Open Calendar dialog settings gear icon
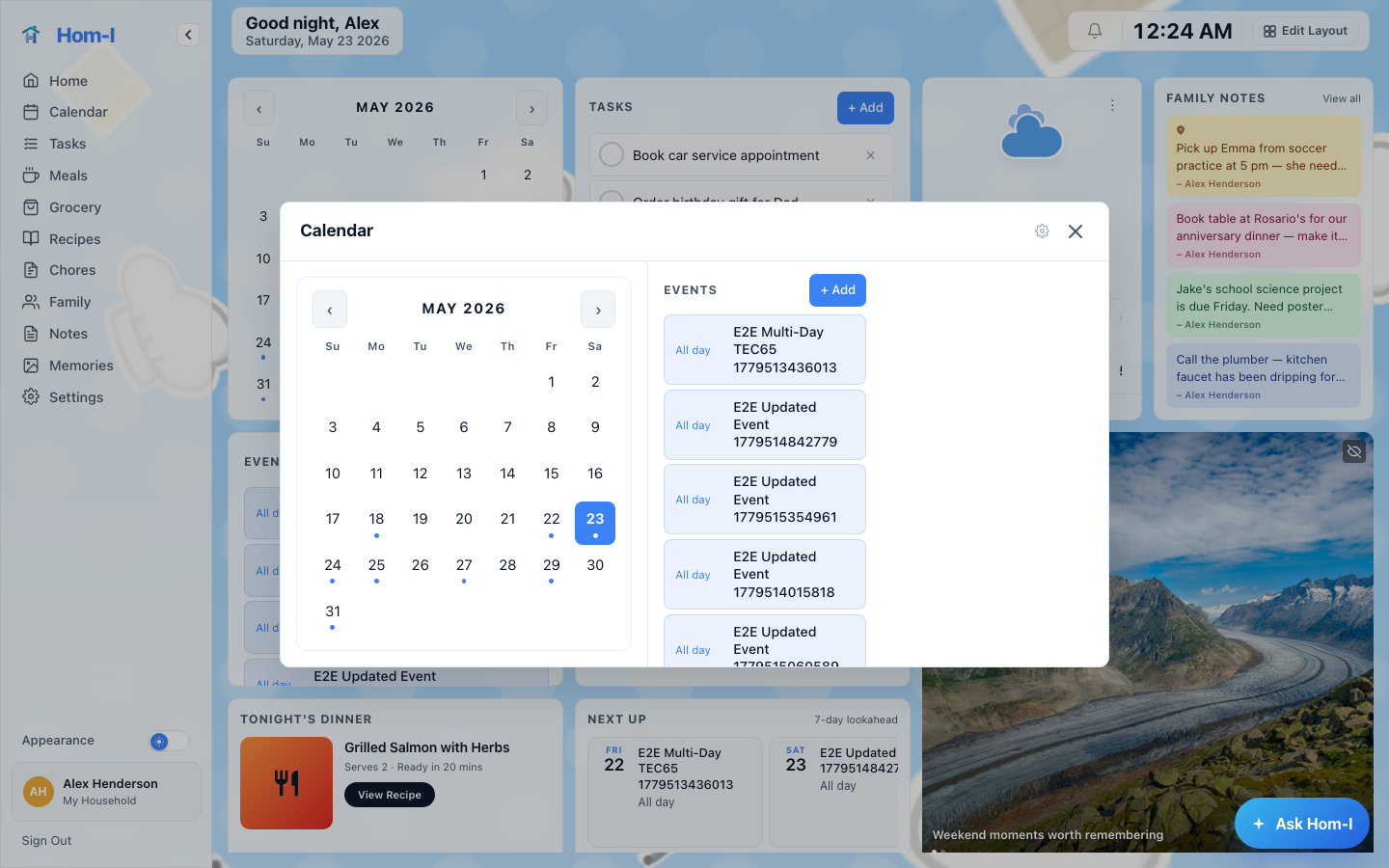Viewport: 1389px width, 868px height. coord(1042,231)
